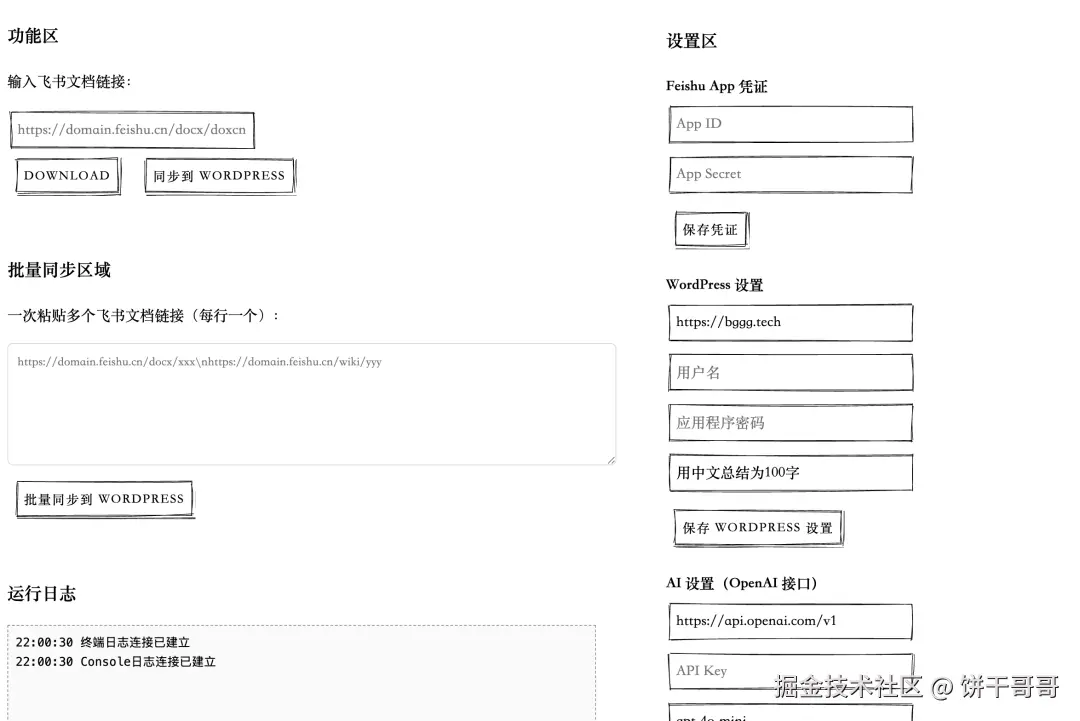The height and width of the screenshot is (721, 1080).
Task: Click the 用中文总结为100字 prompt field
Action: (791, 472)
